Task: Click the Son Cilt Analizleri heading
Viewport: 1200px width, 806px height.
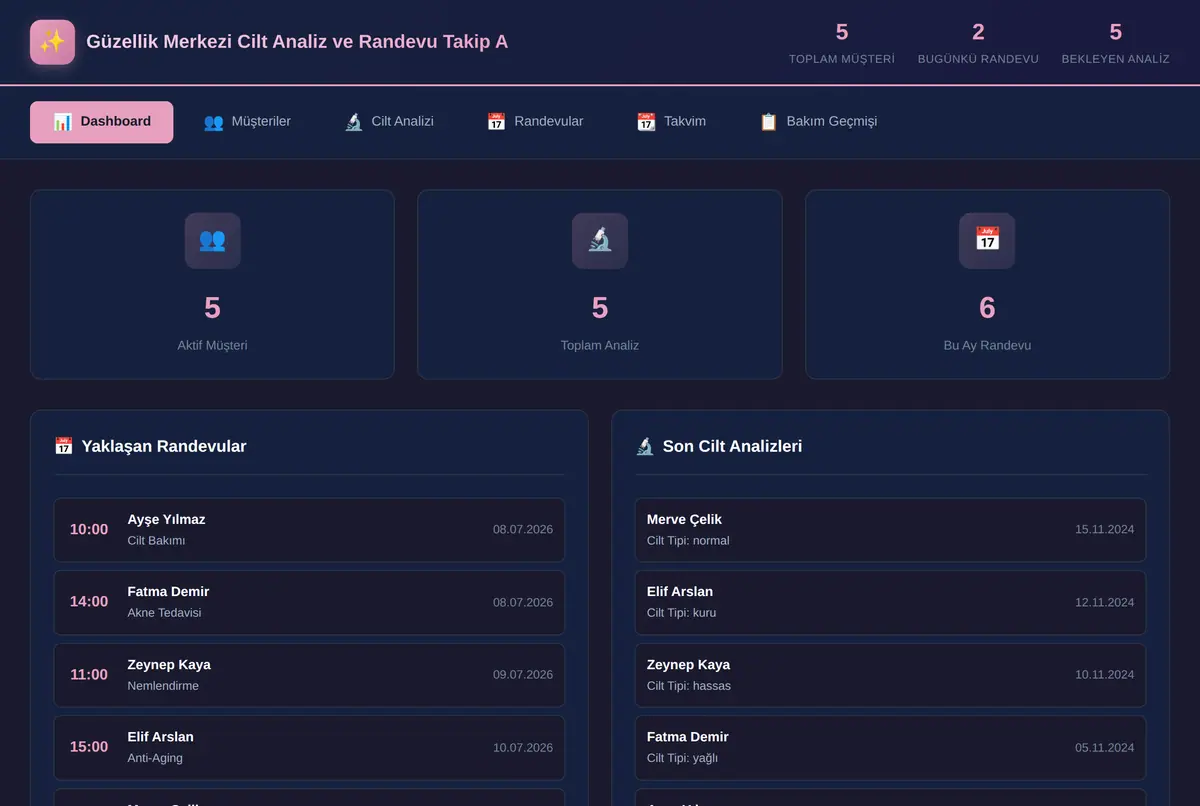Action: click(x=732, y=446)
